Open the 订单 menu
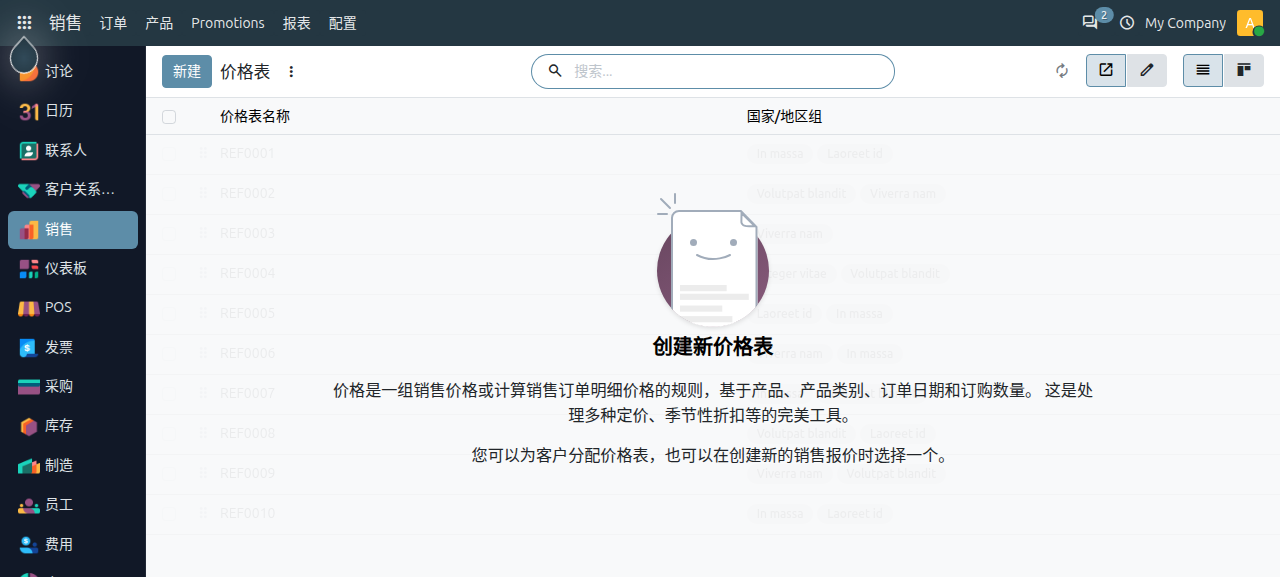1280x577 pixels. [x=113, y=23]
